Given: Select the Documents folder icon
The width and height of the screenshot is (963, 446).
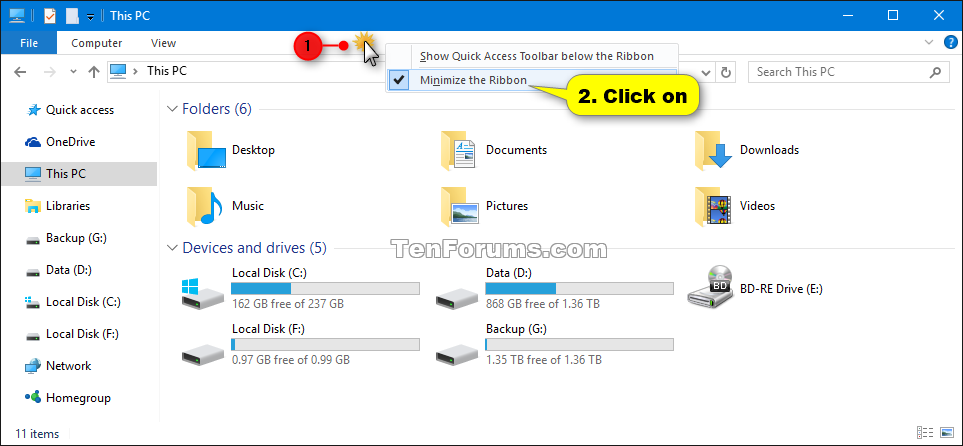Looking at the screenshot, I should tap(459, 150).
